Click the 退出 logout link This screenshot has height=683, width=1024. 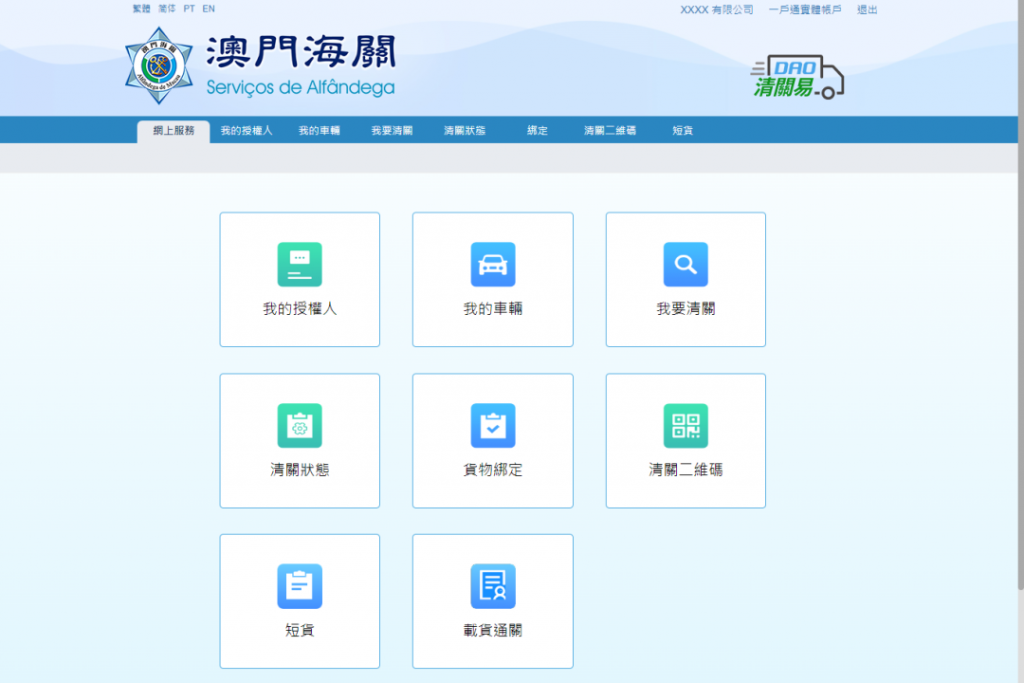click(x=867, y=10)
